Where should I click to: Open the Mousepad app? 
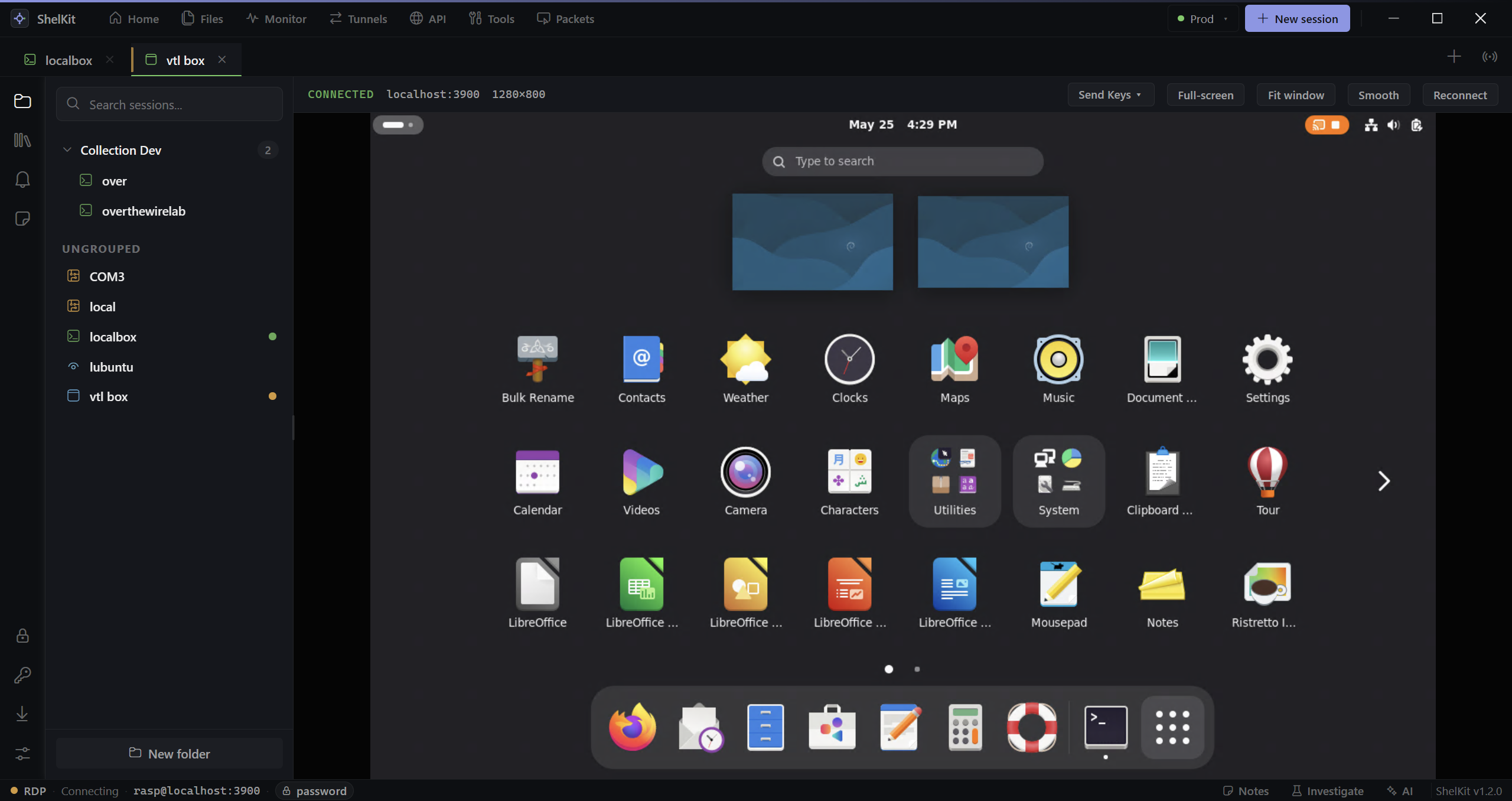(x=1058, y=594)
